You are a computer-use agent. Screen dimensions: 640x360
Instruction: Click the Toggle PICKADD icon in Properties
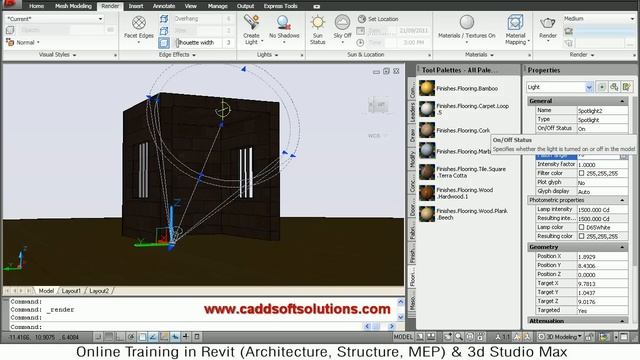[x=602, y=87]
